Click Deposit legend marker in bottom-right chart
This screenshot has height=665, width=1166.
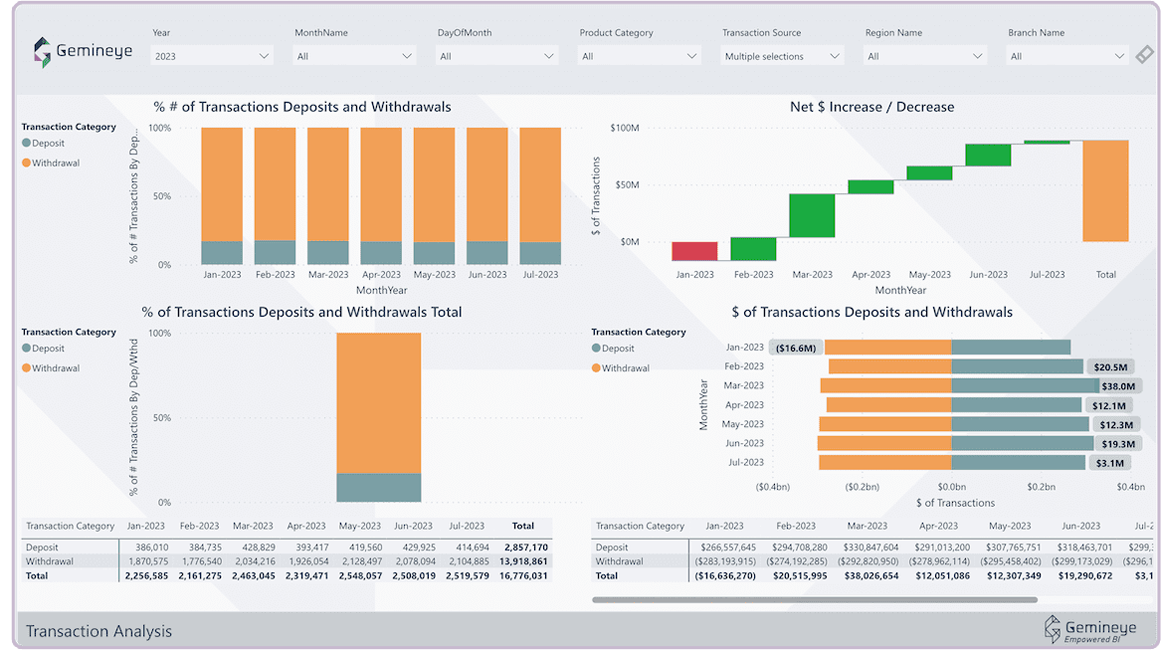coord(597,348)
